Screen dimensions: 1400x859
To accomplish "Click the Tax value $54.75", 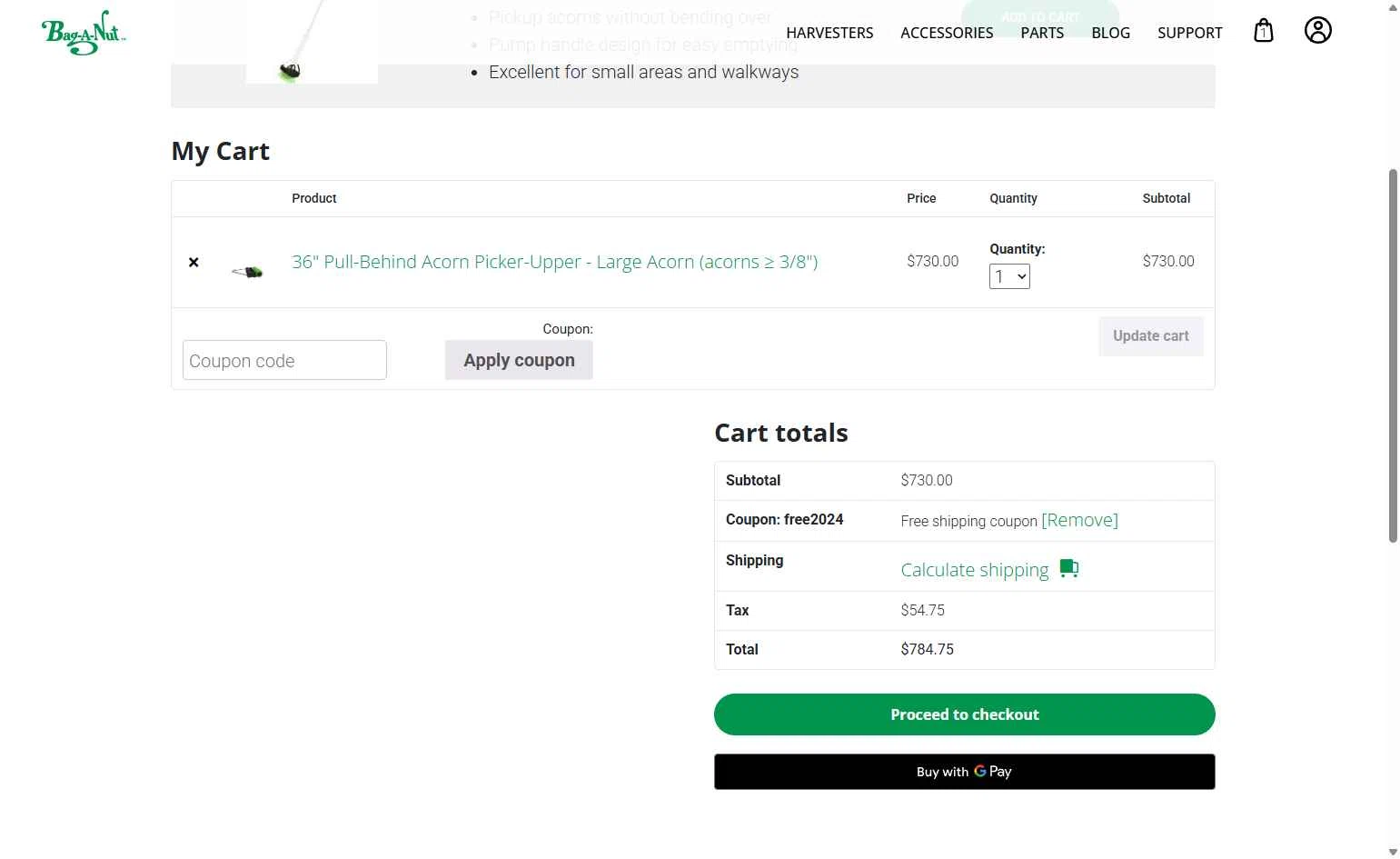I will (922, 610).
